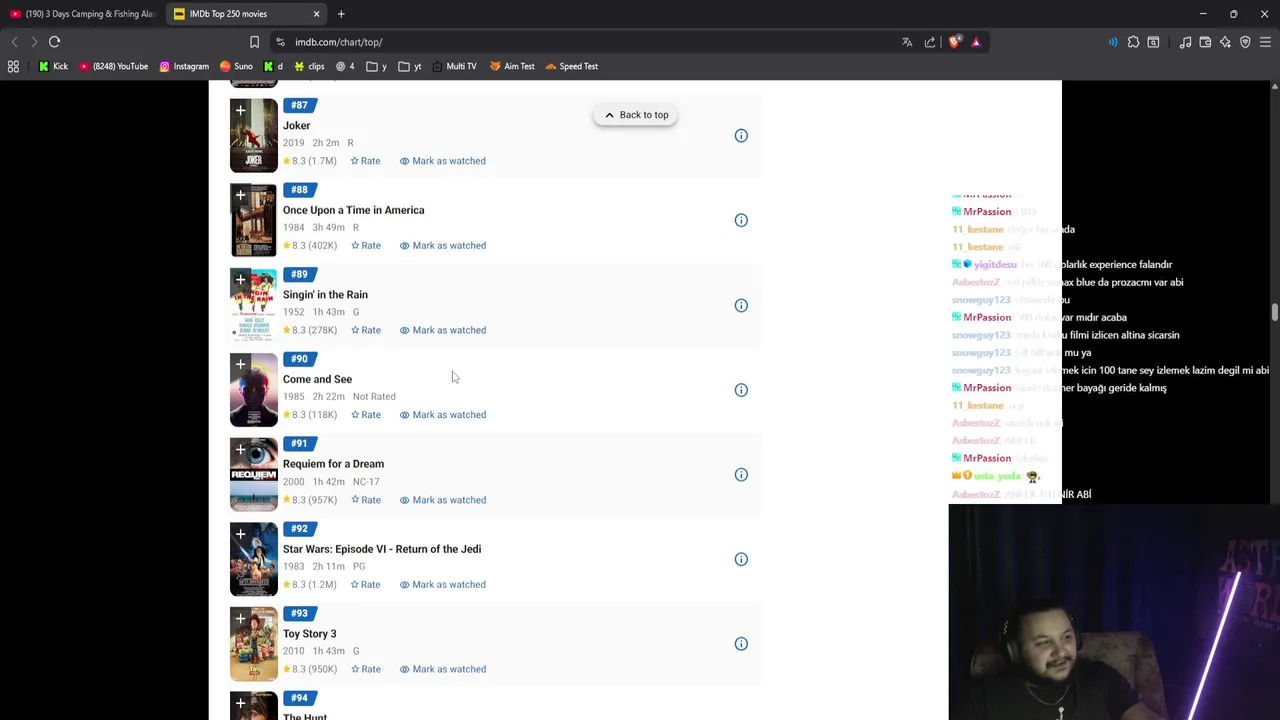Open Requiem for a Dream title link
The width and height of the screenshot is (1280, 720).
(333, 464)
